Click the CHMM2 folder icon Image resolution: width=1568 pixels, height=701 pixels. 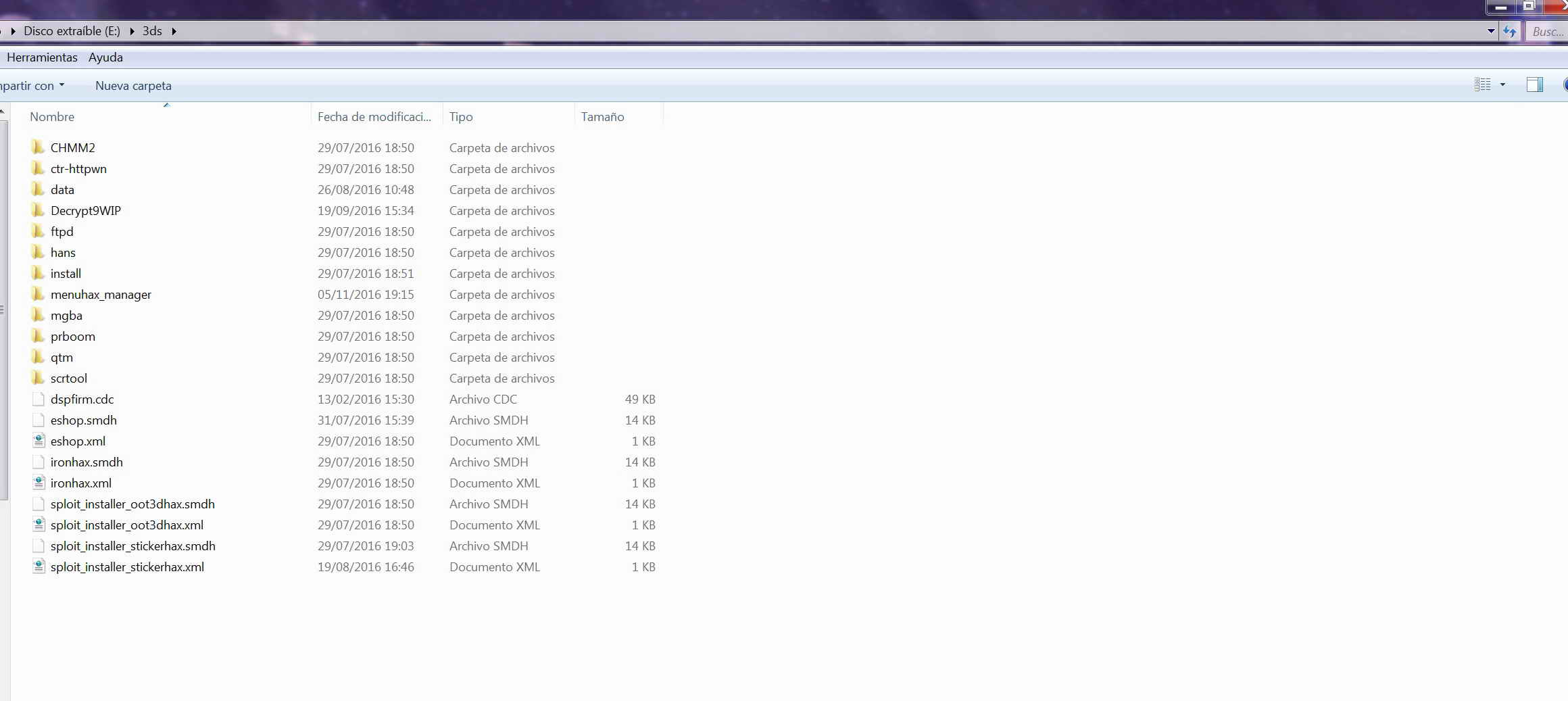coord(39,147)
